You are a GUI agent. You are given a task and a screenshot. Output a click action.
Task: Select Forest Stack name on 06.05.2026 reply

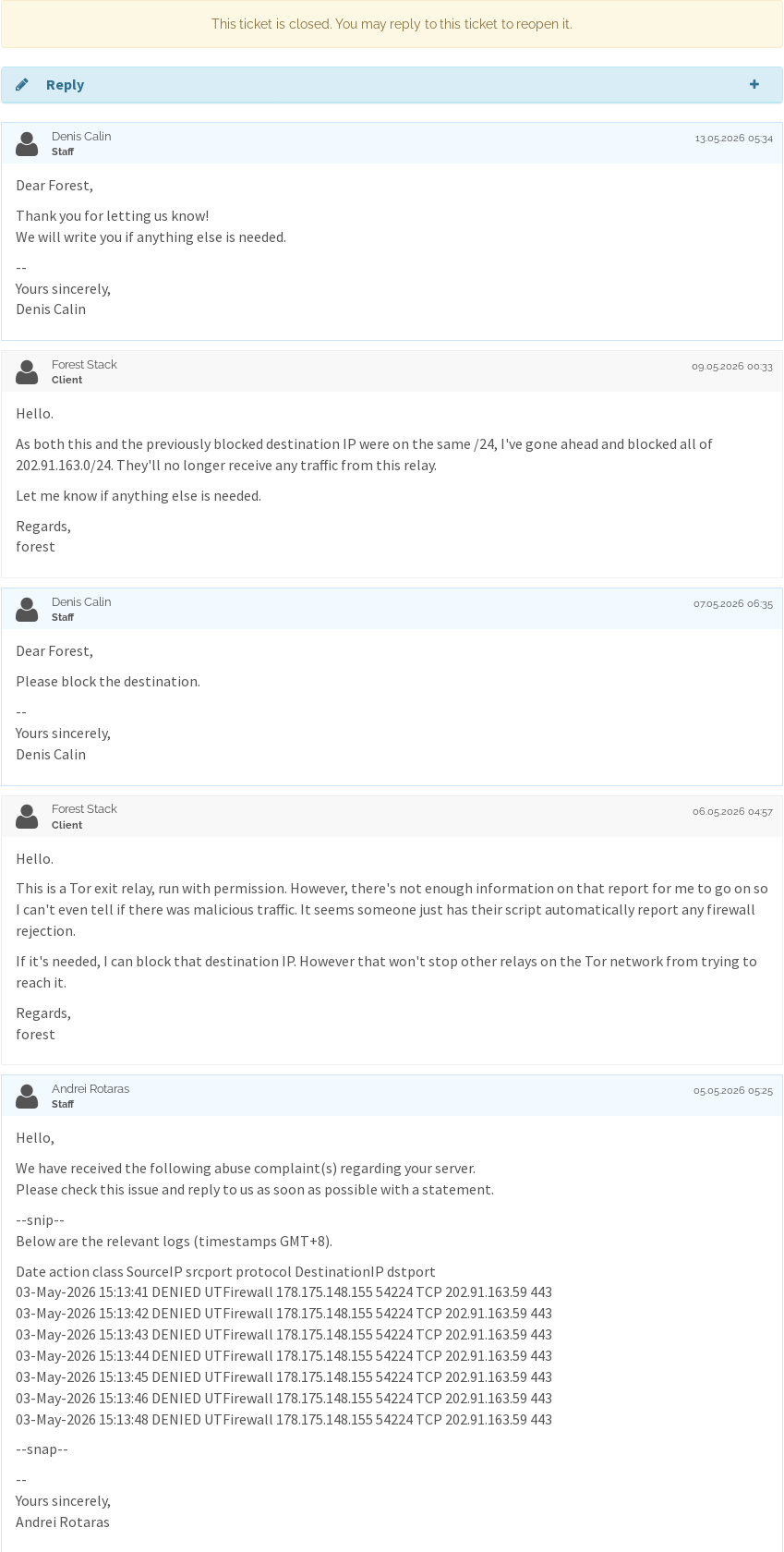[84, 809]
